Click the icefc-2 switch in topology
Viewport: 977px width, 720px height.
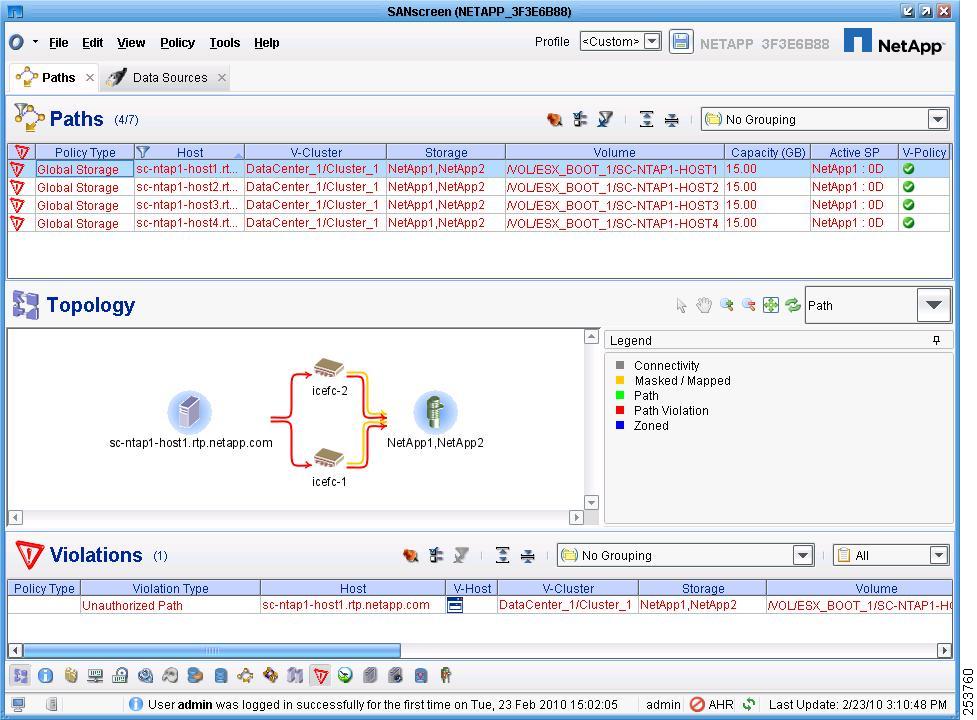pos(328,368)
